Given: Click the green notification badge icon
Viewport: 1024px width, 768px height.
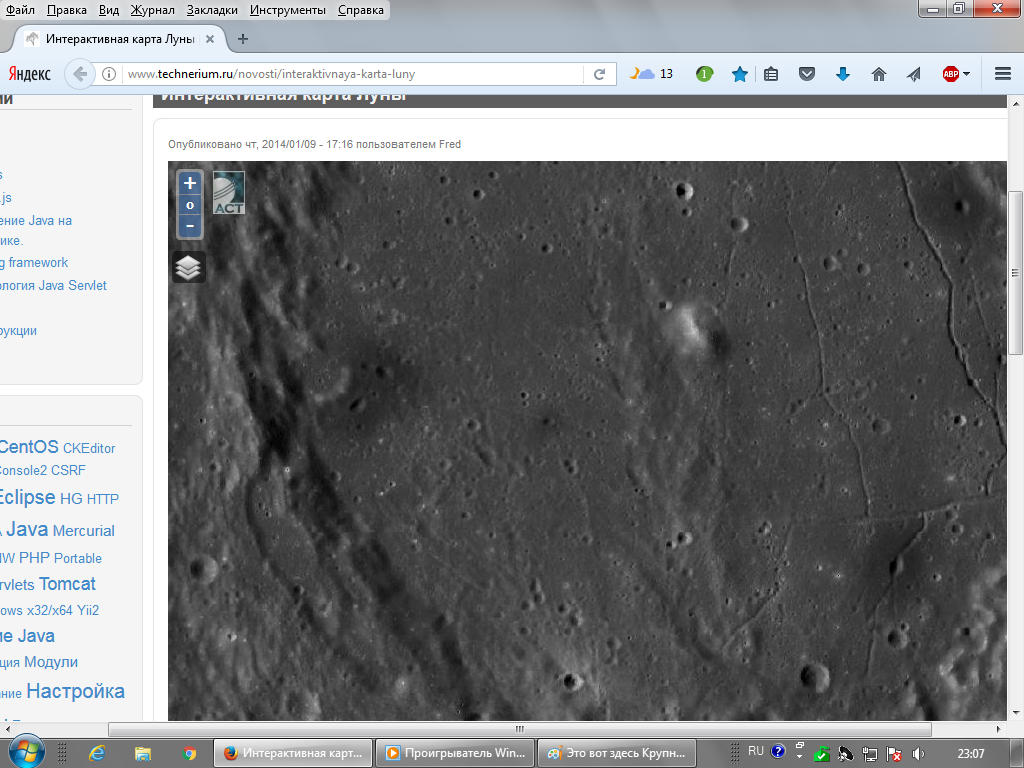Looking at the screenshot, I should [x=704, y=74].
